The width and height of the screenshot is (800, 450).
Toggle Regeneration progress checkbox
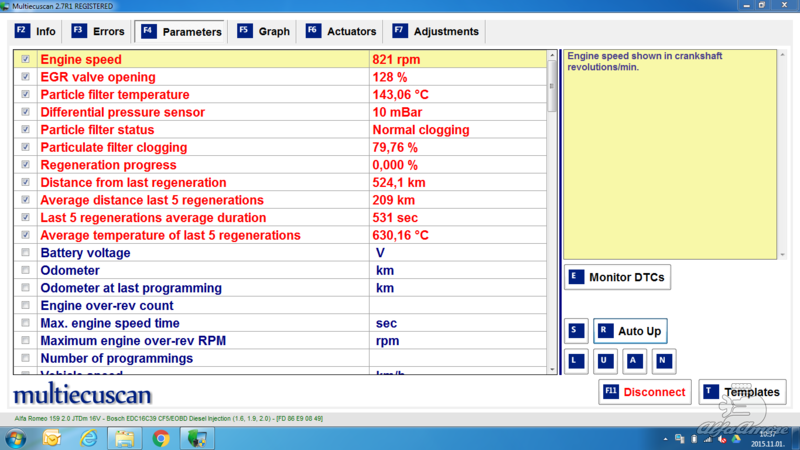[x=26, y=165]
